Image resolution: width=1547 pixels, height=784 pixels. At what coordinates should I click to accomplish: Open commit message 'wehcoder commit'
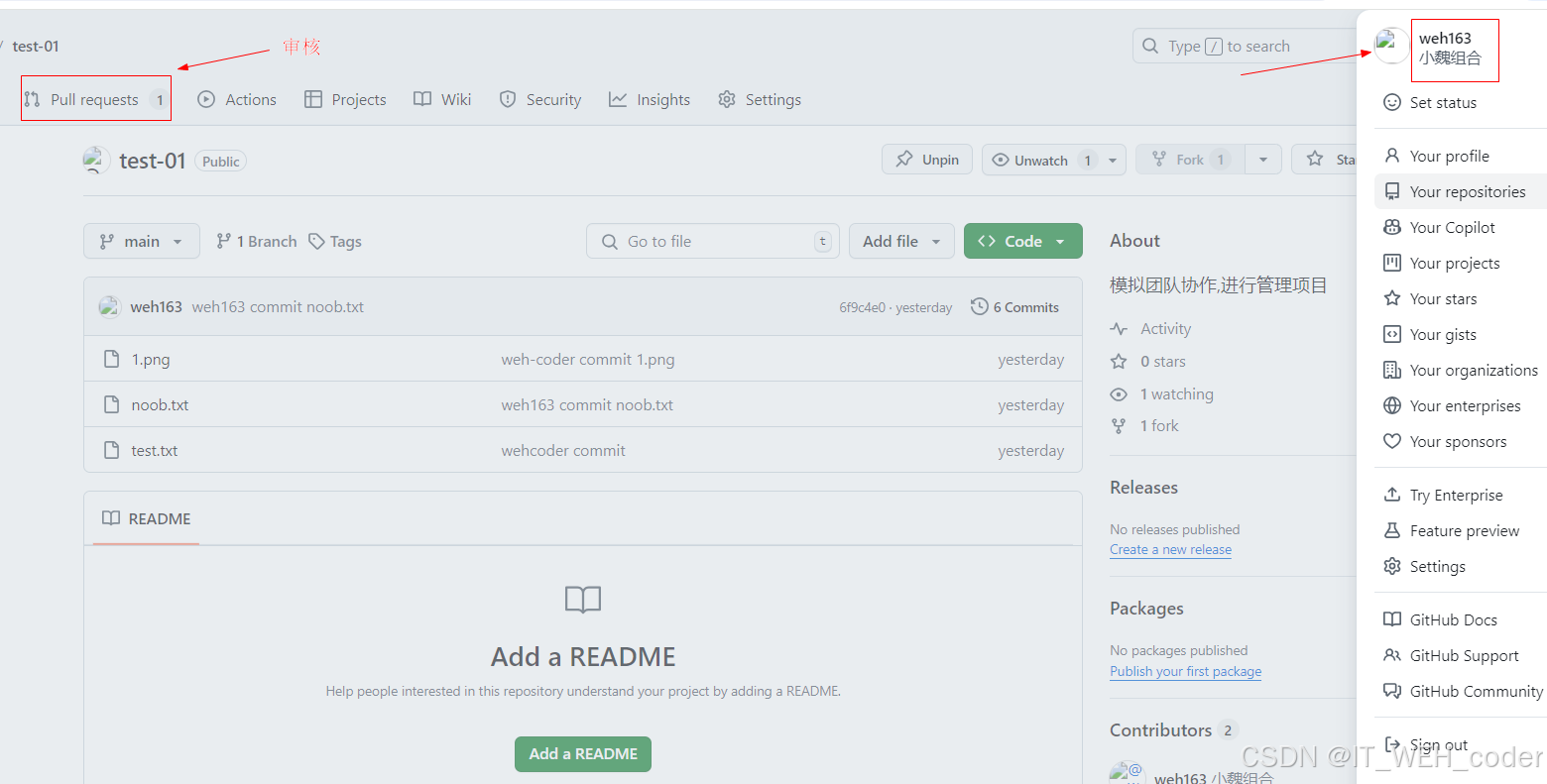563,450
